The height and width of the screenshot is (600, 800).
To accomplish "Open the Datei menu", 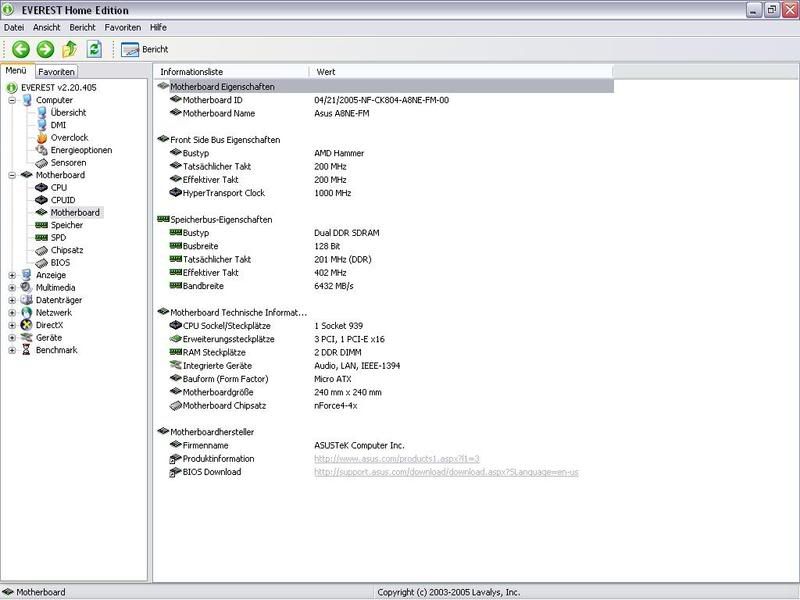I will (x=14, y=28).
